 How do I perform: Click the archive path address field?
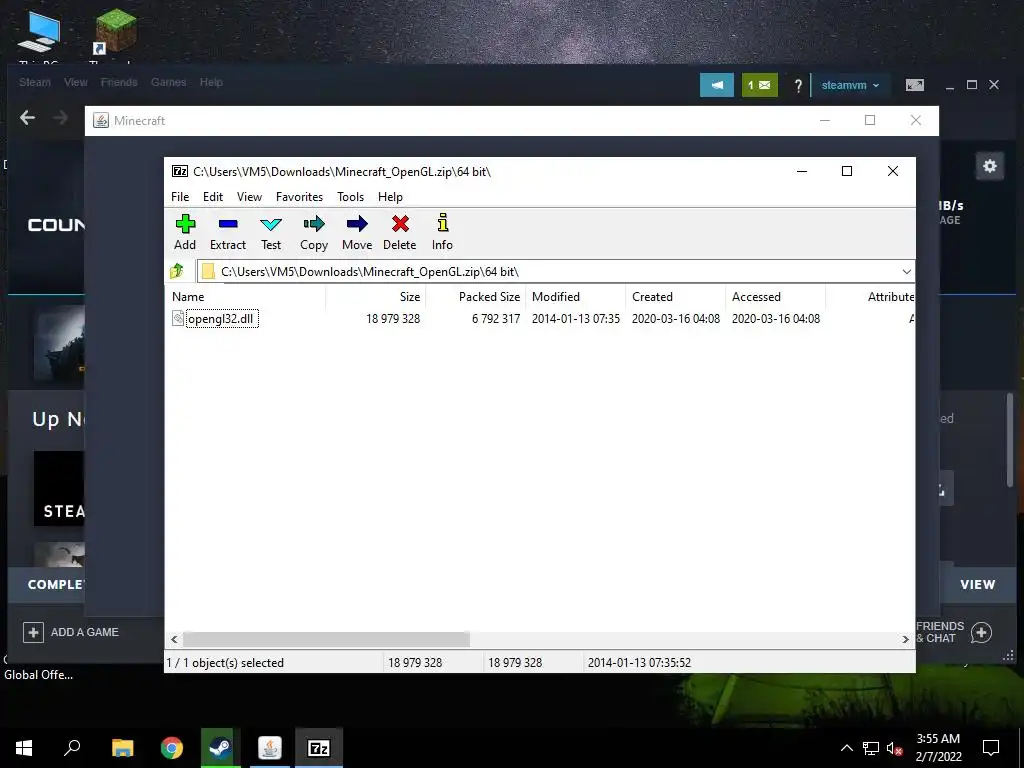(x=549, y=272)
